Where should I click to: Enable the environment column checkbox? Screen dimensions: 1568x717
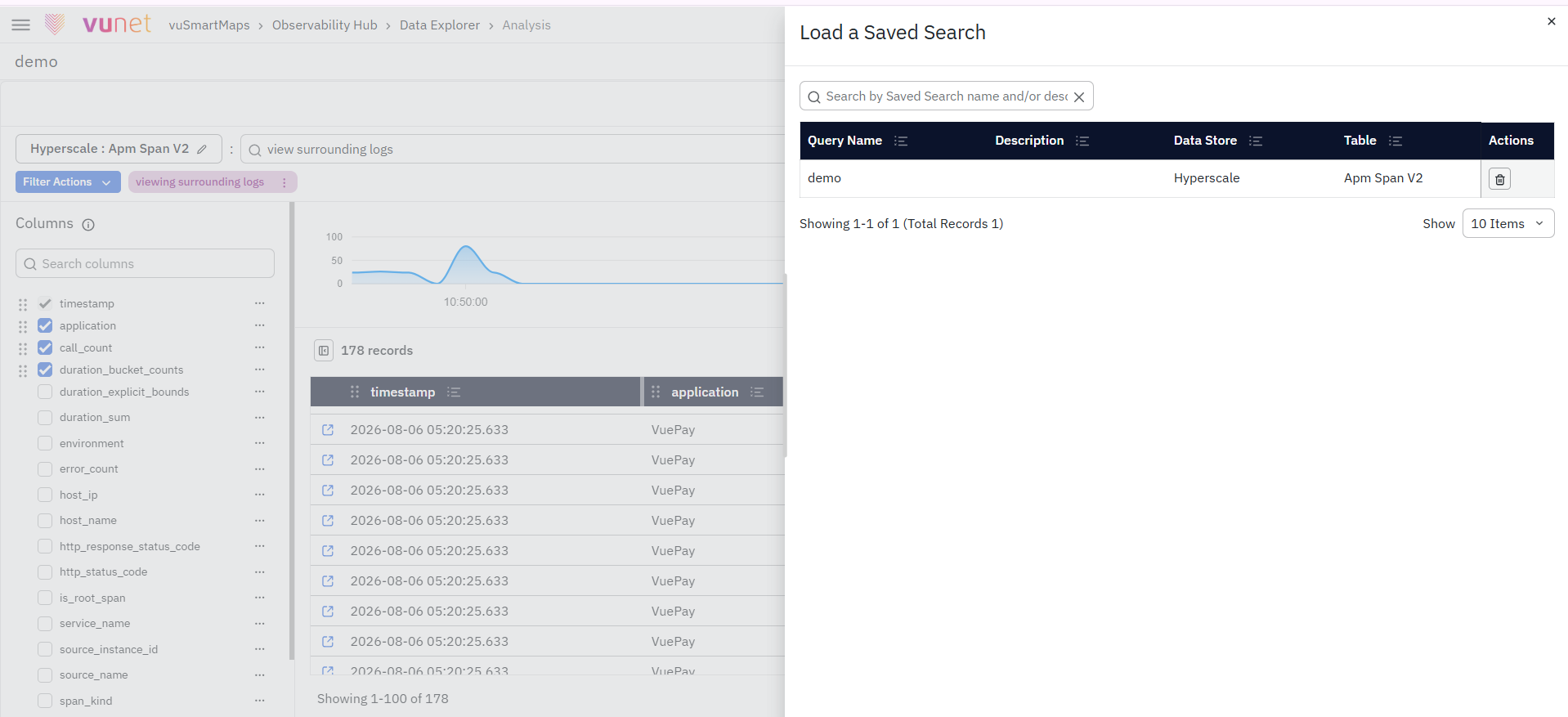[x=45, y=443]
